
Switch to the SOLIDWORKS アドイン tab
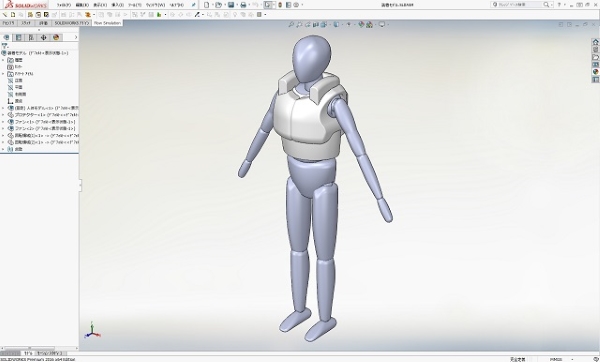coord(72,23)
